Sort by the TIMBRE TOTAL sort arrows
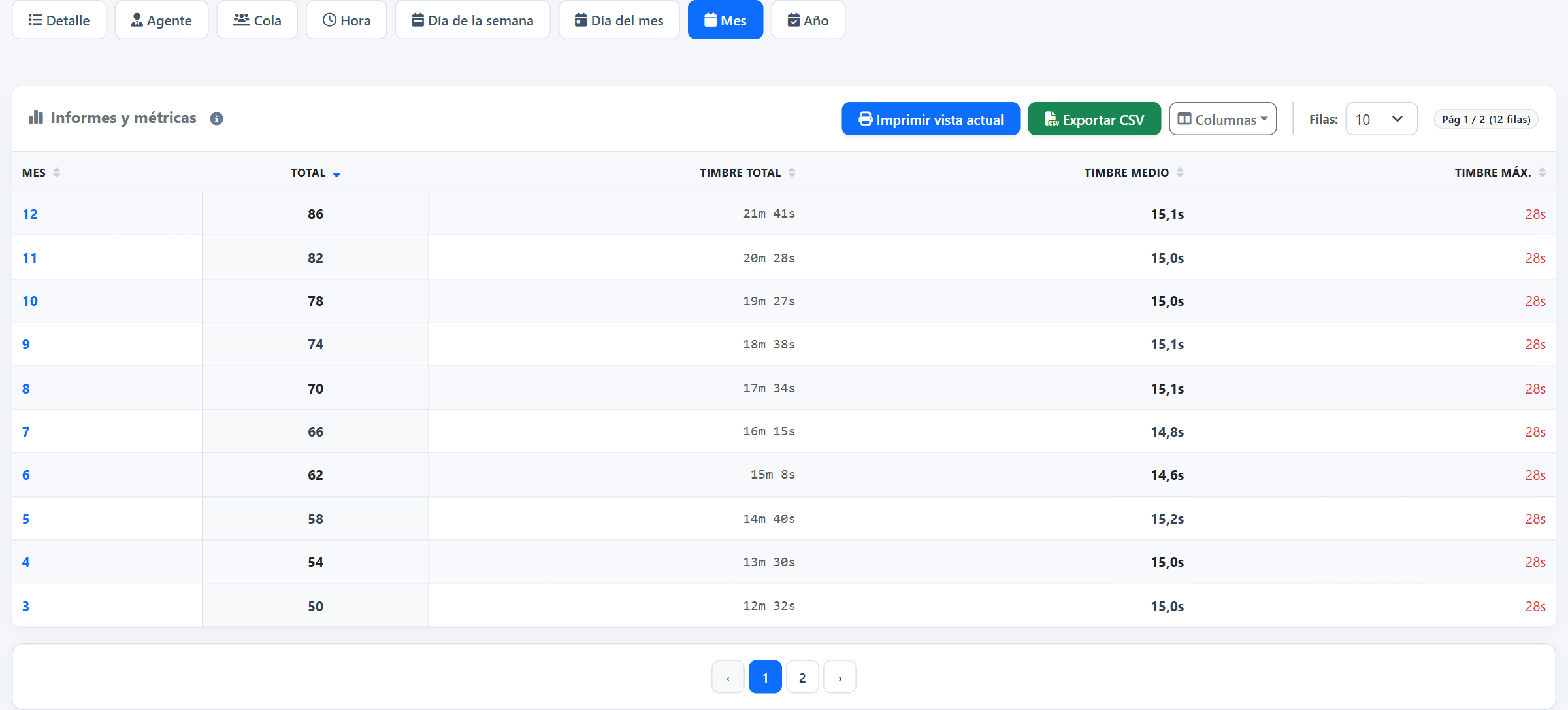This screenshot has height=710, width=1568. tap(792, 173)
